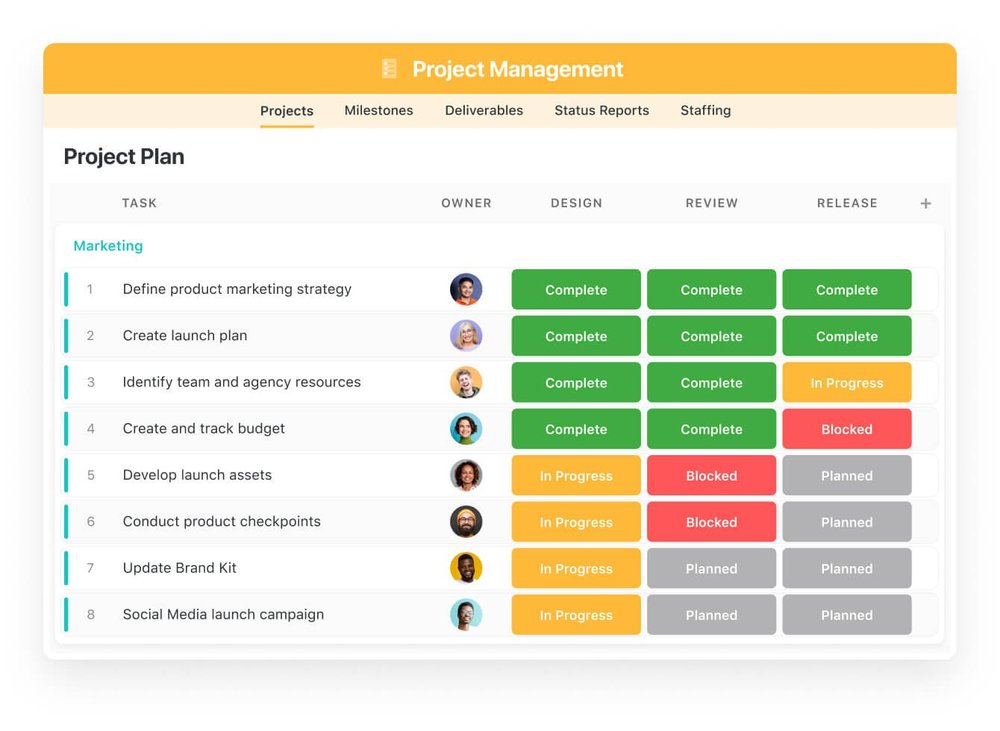Select the owner avatar on Update Brand Kit

(x=466, y=568)
